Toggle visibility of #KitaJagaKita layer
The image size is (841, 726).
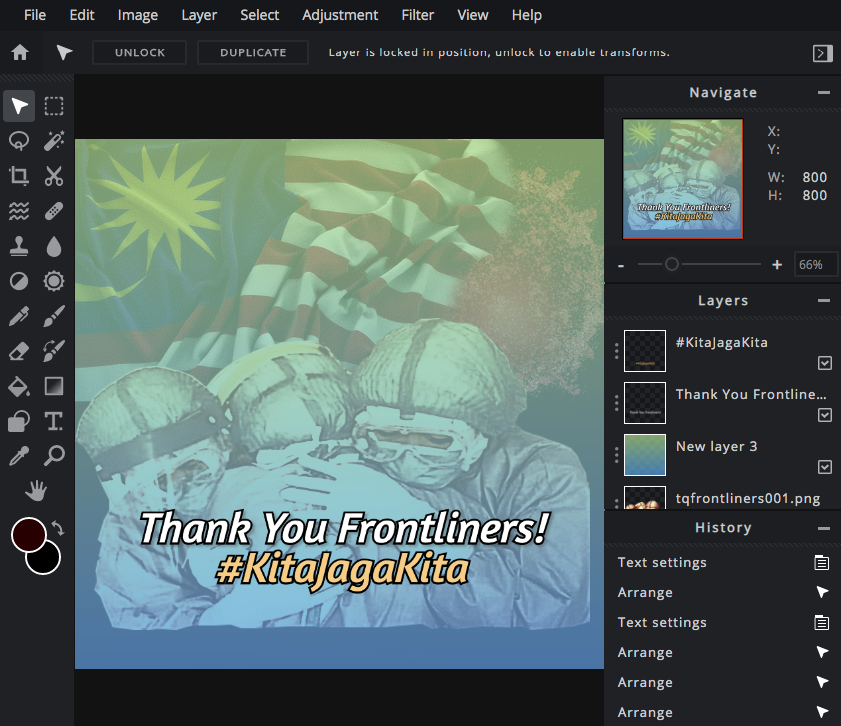[x=825, y=363]
